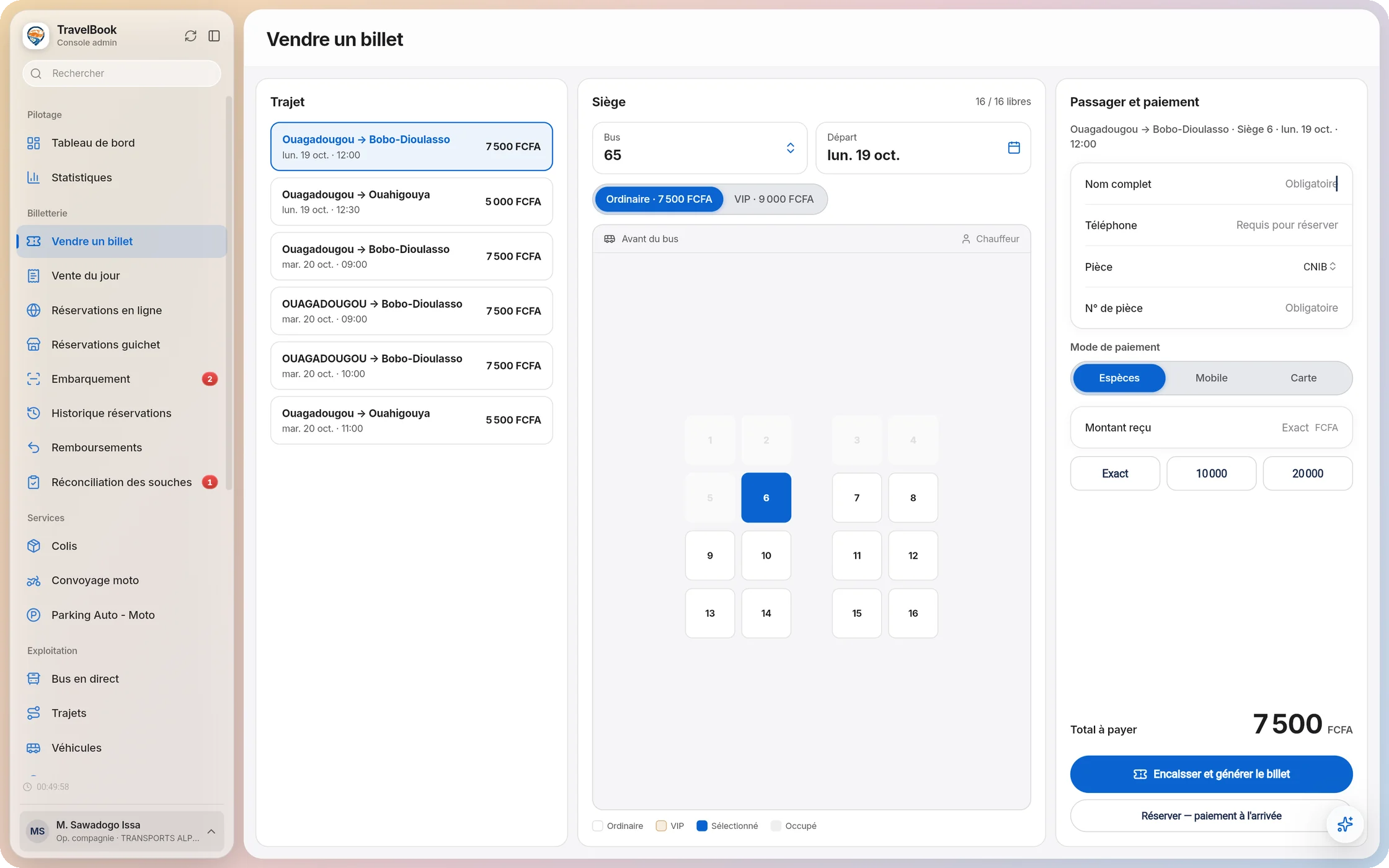Open Embarquement section
1389x868 pixels.
click(122, 379)
